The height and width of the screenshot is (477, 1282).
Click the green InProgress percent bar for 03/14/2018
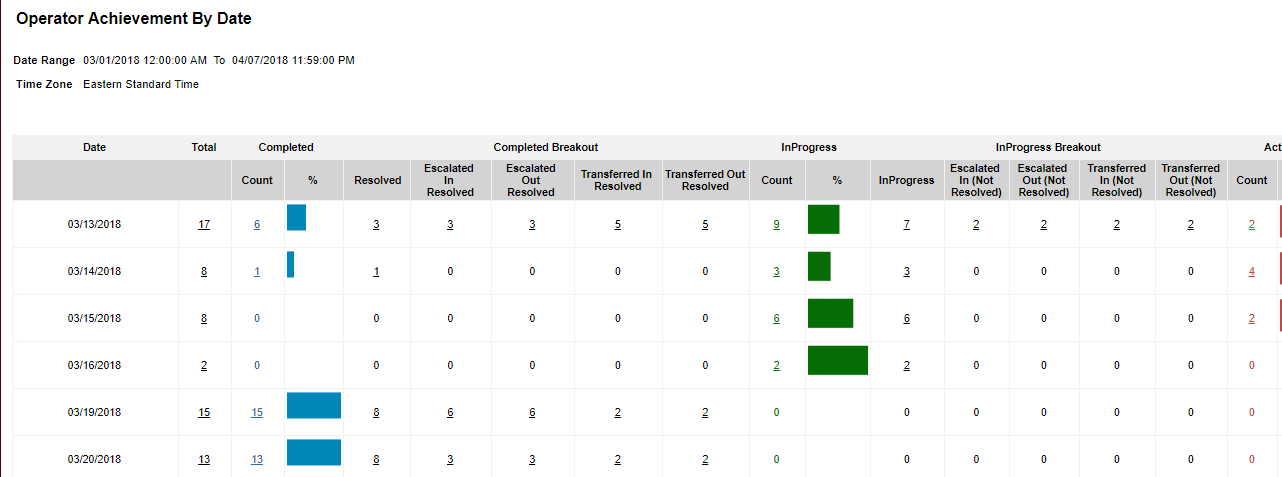click(x=819, y=266)
